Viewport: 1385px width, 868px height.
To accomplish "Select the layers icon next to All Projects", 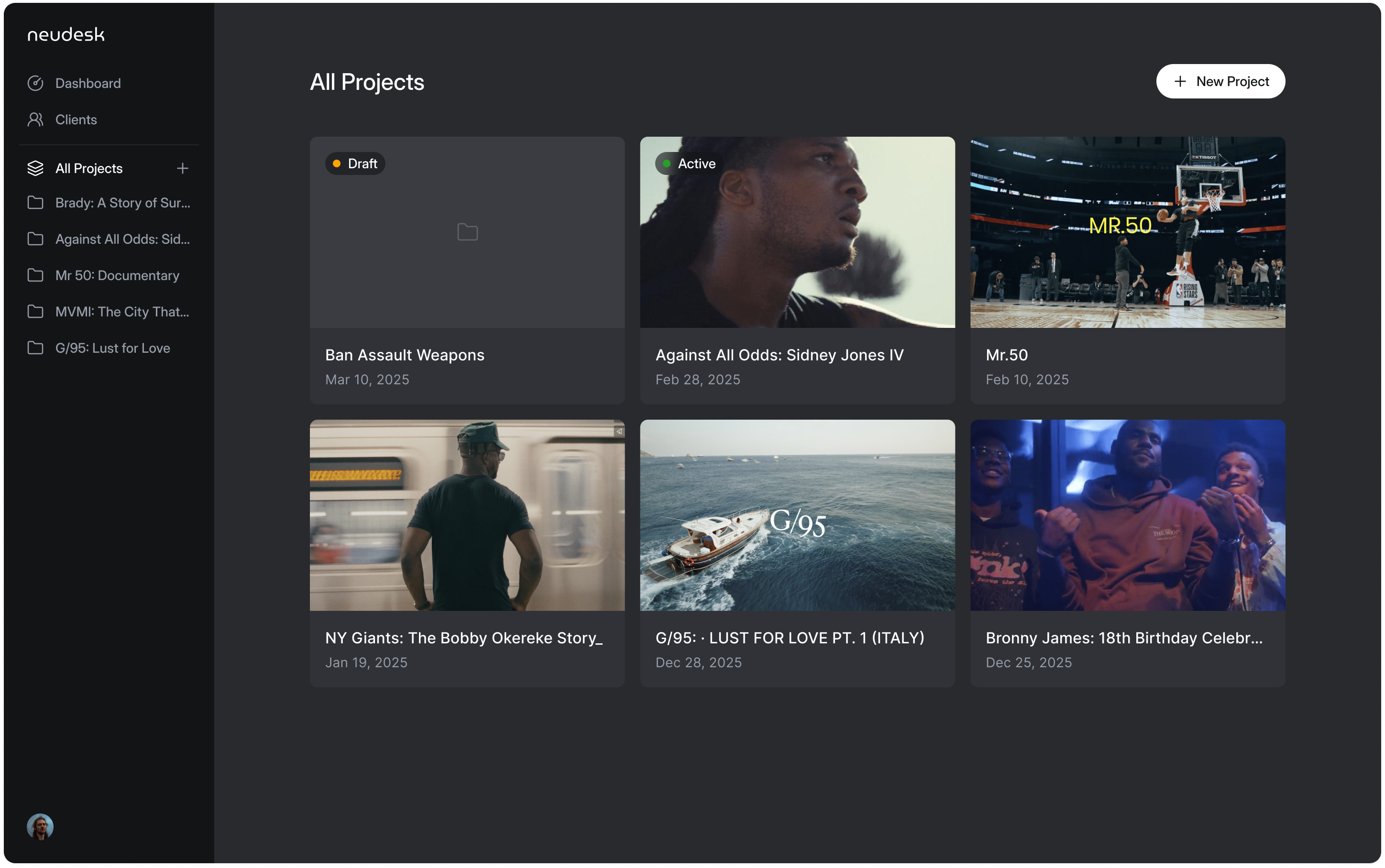I will (35, 168).
